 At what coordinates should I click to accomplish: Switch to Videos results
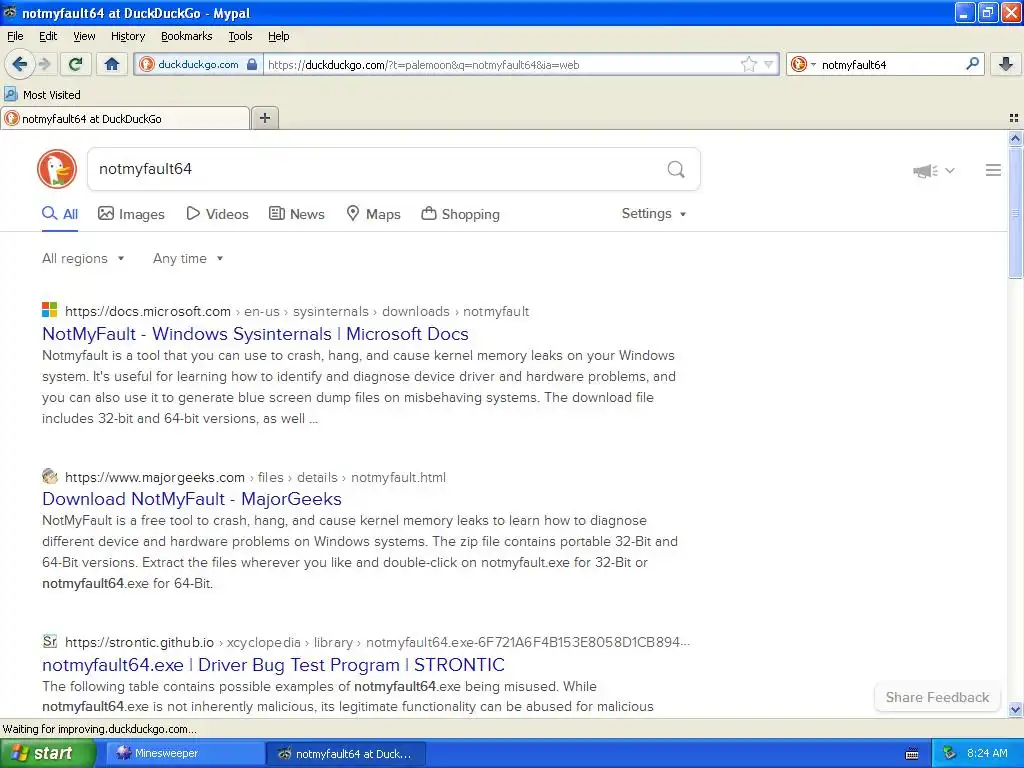[x=217, y=214]
